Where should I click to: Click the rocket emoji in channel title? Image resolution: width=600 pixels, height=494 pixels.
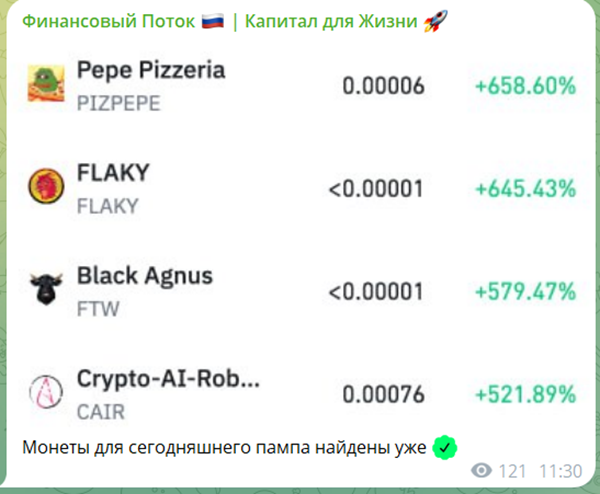click(433, 21)
